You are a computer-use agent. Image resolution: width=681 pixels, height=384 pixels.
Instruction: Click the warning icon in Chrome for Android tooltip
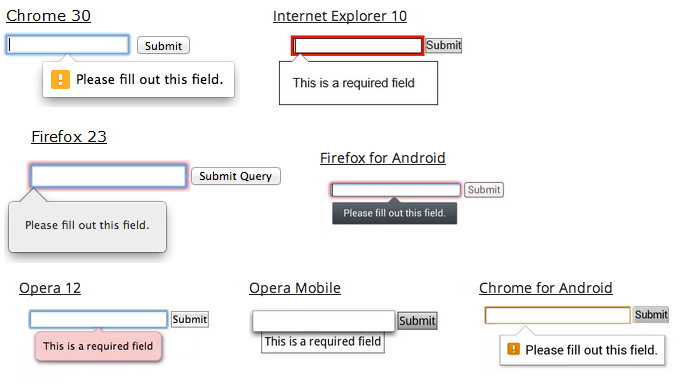(513, 349)
